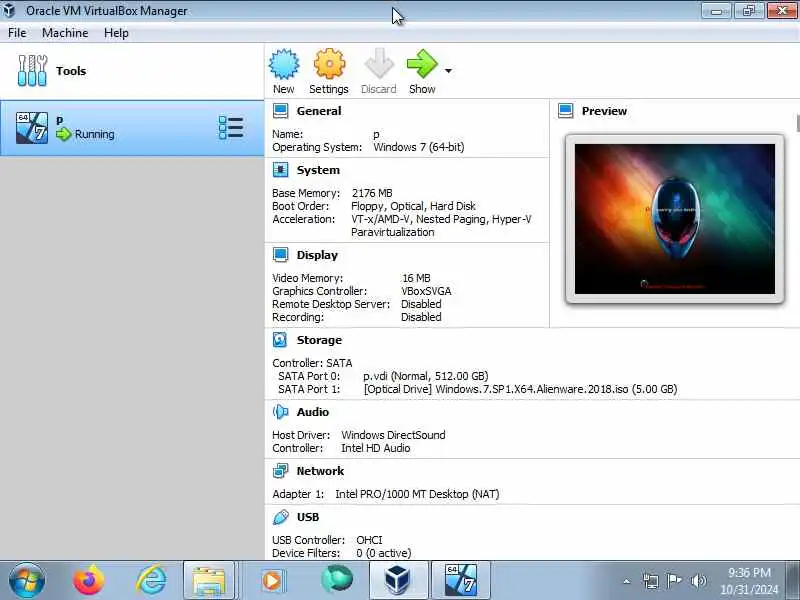The width and height of the screenshot is (800, 600).
Task: Show hidden tray icons arrow
Action: coord(627,581)
